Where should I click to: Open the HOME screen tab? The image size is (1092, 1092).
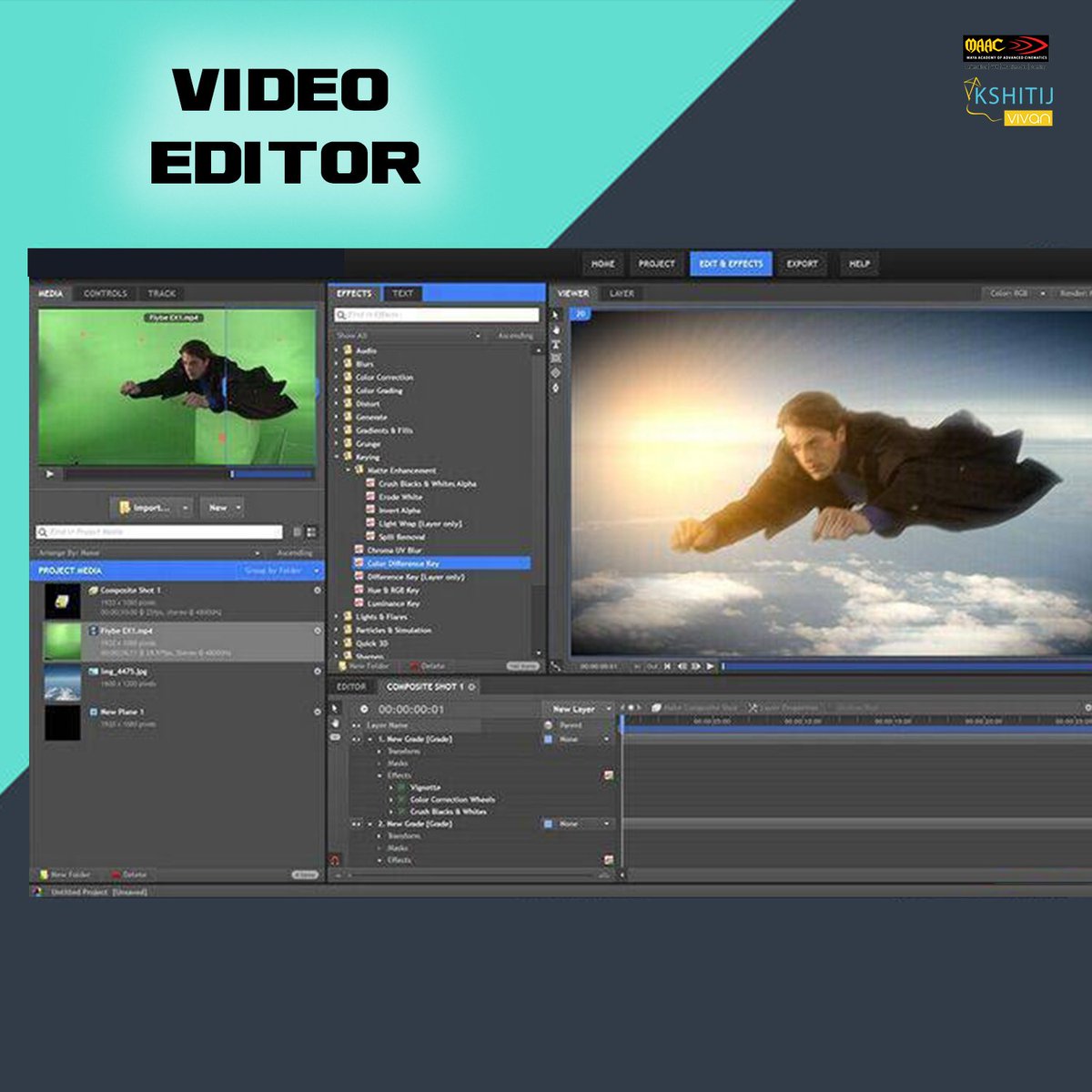coord(603,264)
